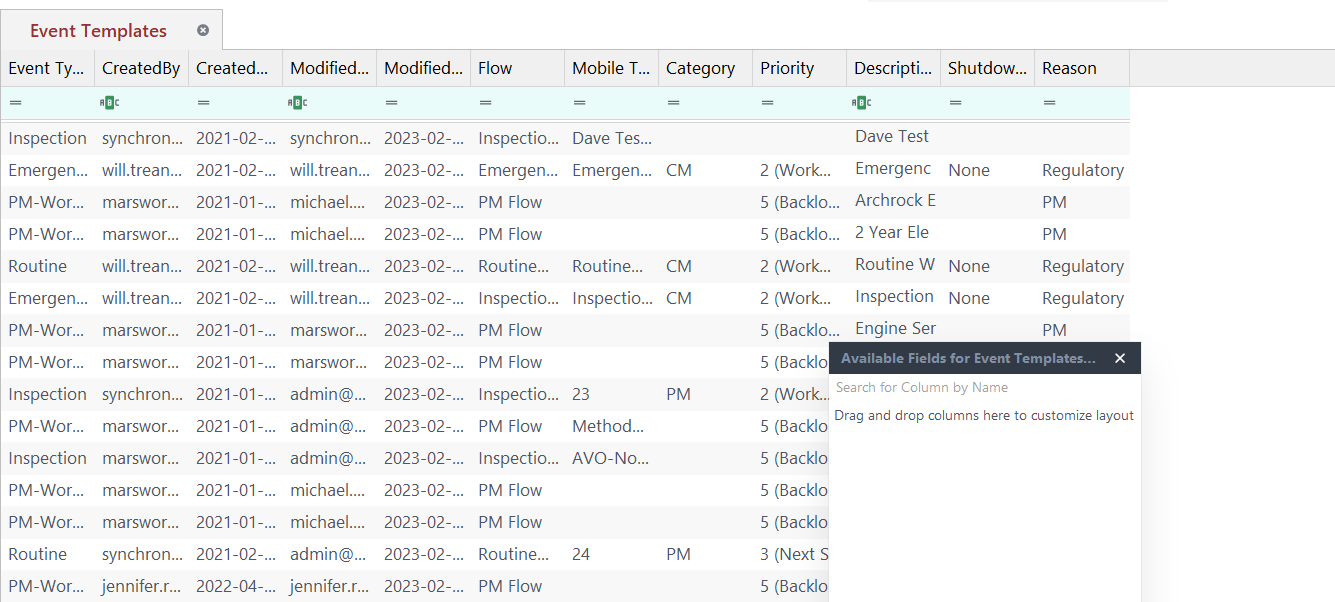Open filter operator for CreatedBy column

(x=110, y=102)
